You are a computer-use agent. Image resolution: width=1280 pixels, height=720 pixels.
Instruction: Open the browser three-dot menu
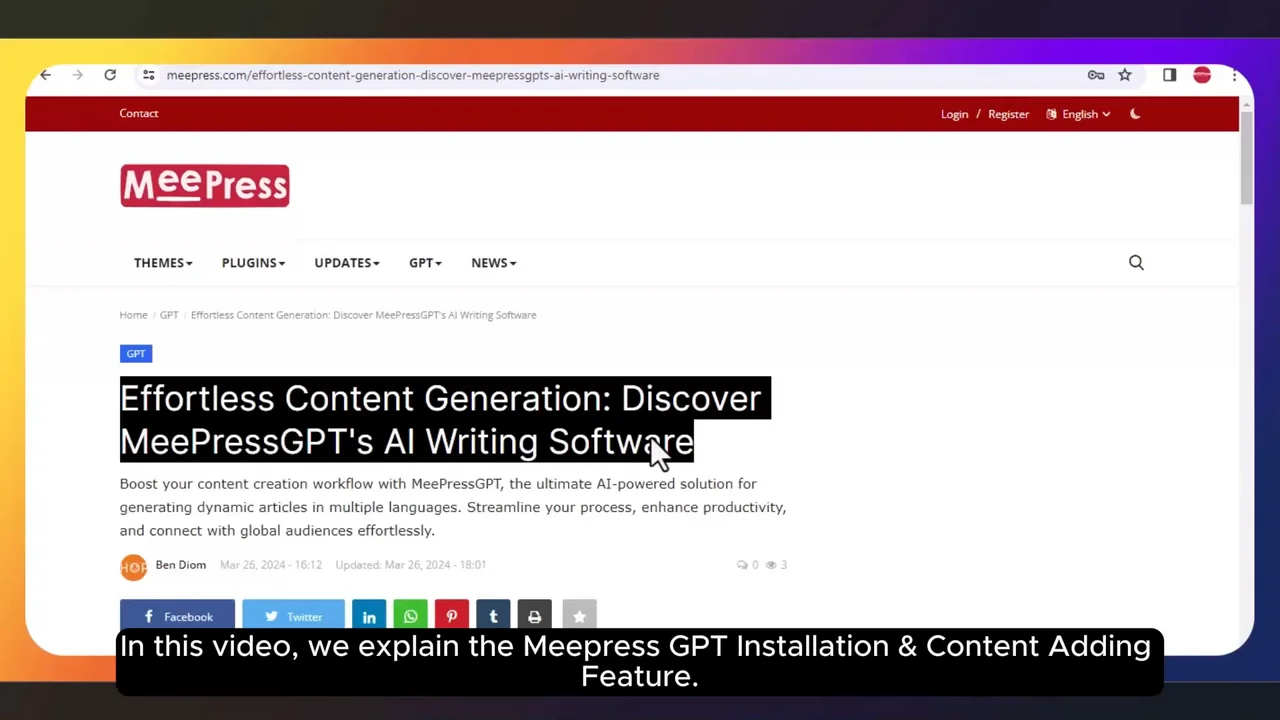click(1235, 75)
